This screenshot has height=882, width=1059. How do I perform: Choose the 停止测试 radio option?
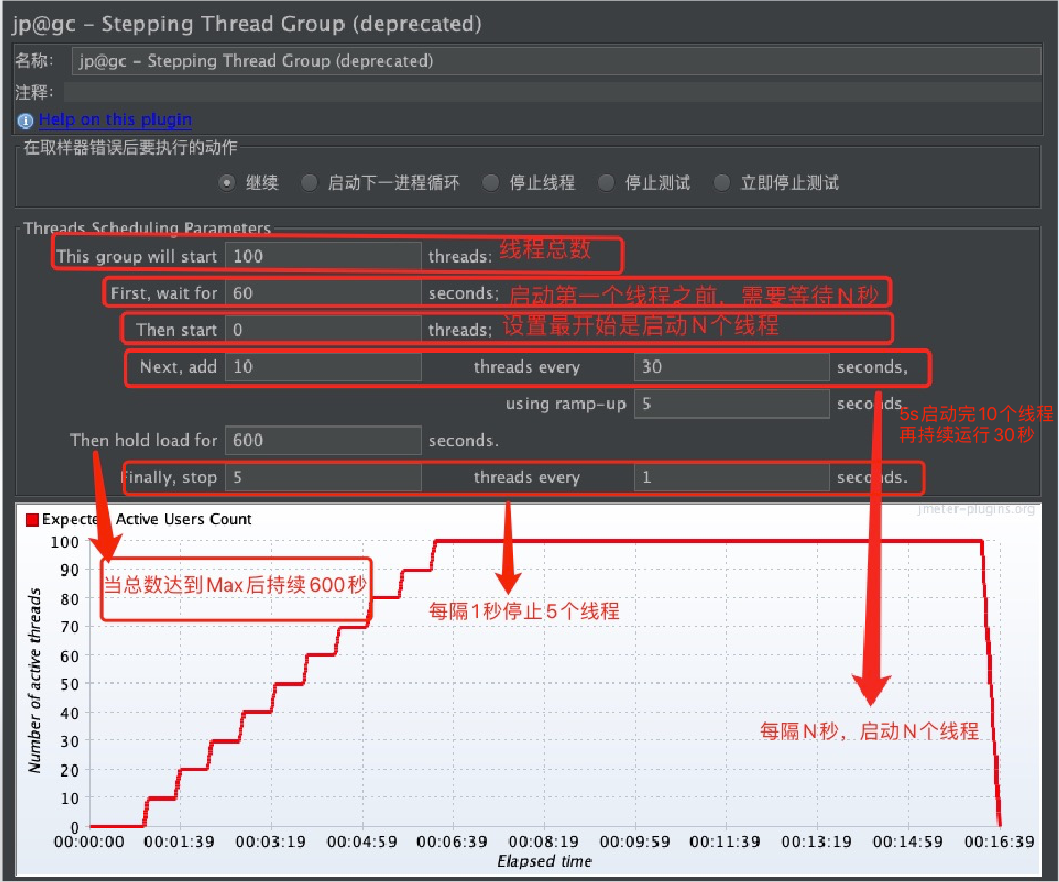pyautogui.click(x=606, y=182)
